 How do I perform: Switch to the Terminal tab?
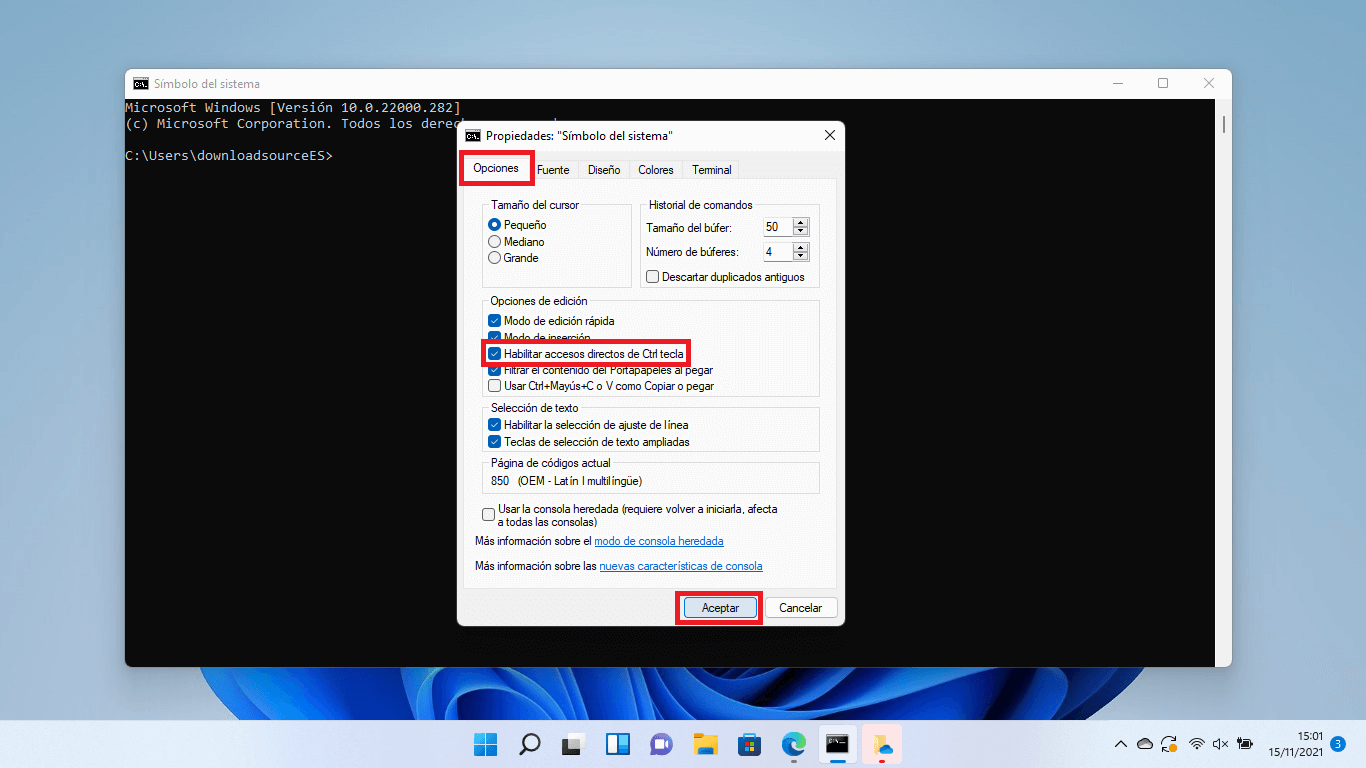(712, 170)
